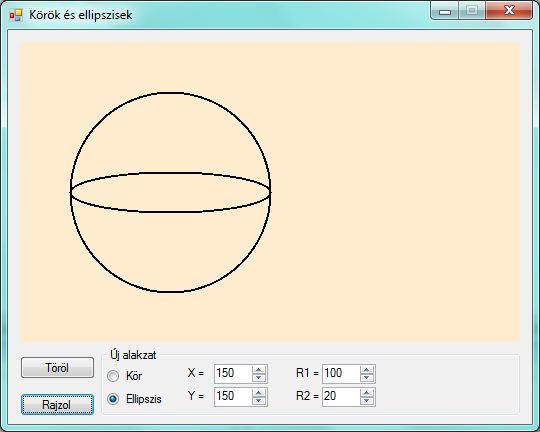Decrease R1 radius with down arrow

point(366,378)
